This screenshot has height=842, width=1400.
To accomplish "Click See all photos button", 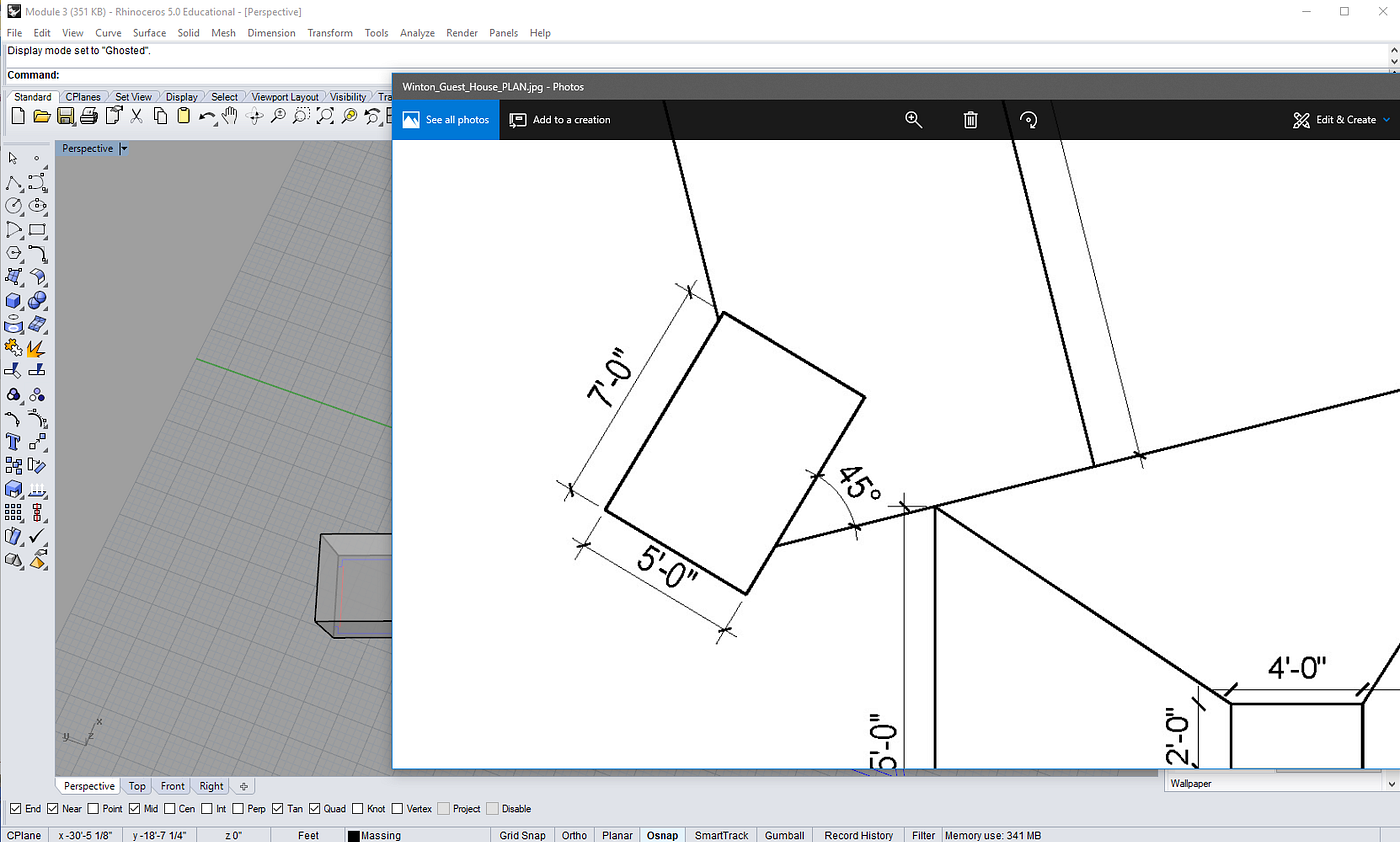I will [x=446, y=120].
